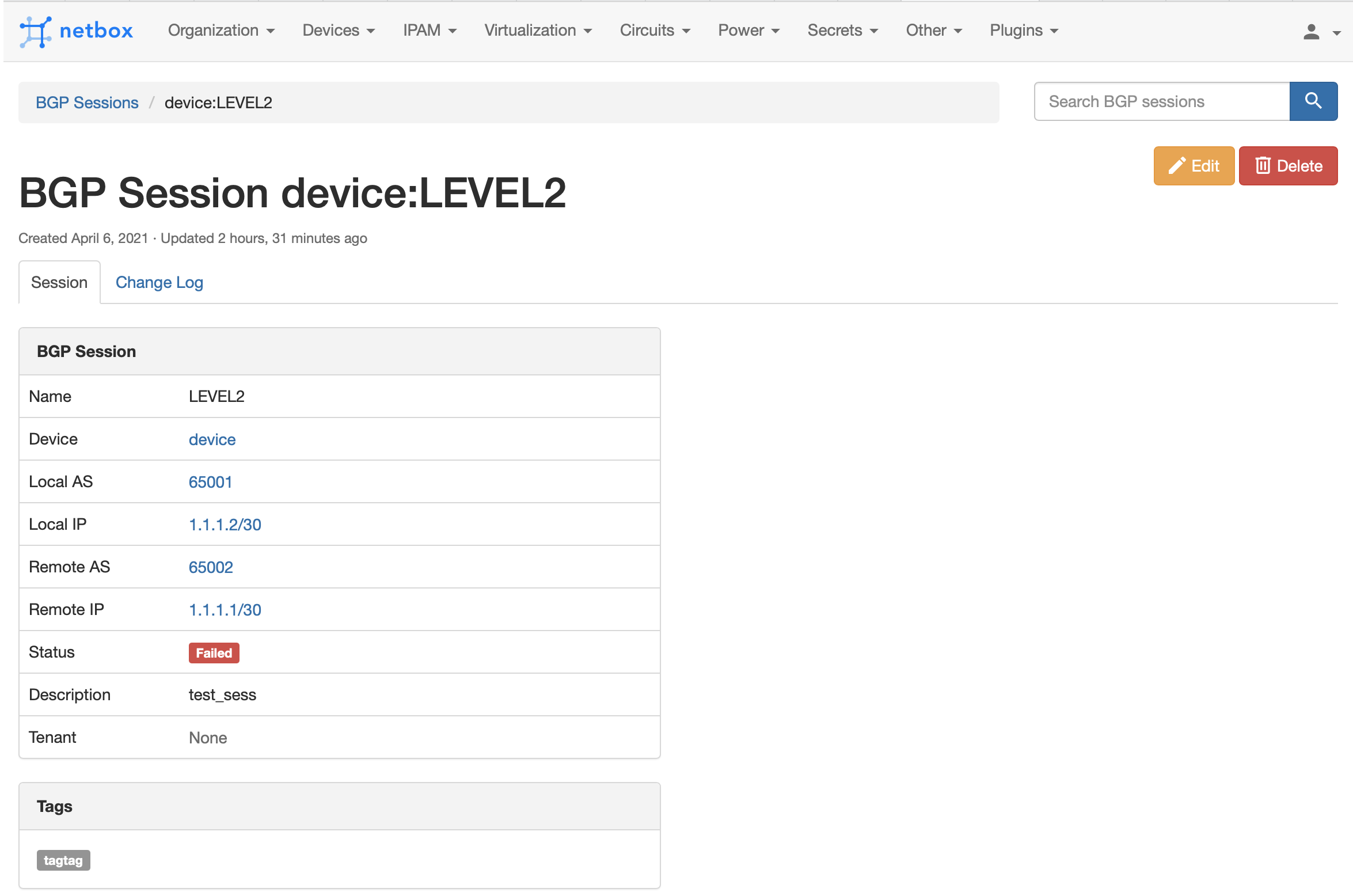Expand the Circuits dropdown menu

click(x=654, y=30)
